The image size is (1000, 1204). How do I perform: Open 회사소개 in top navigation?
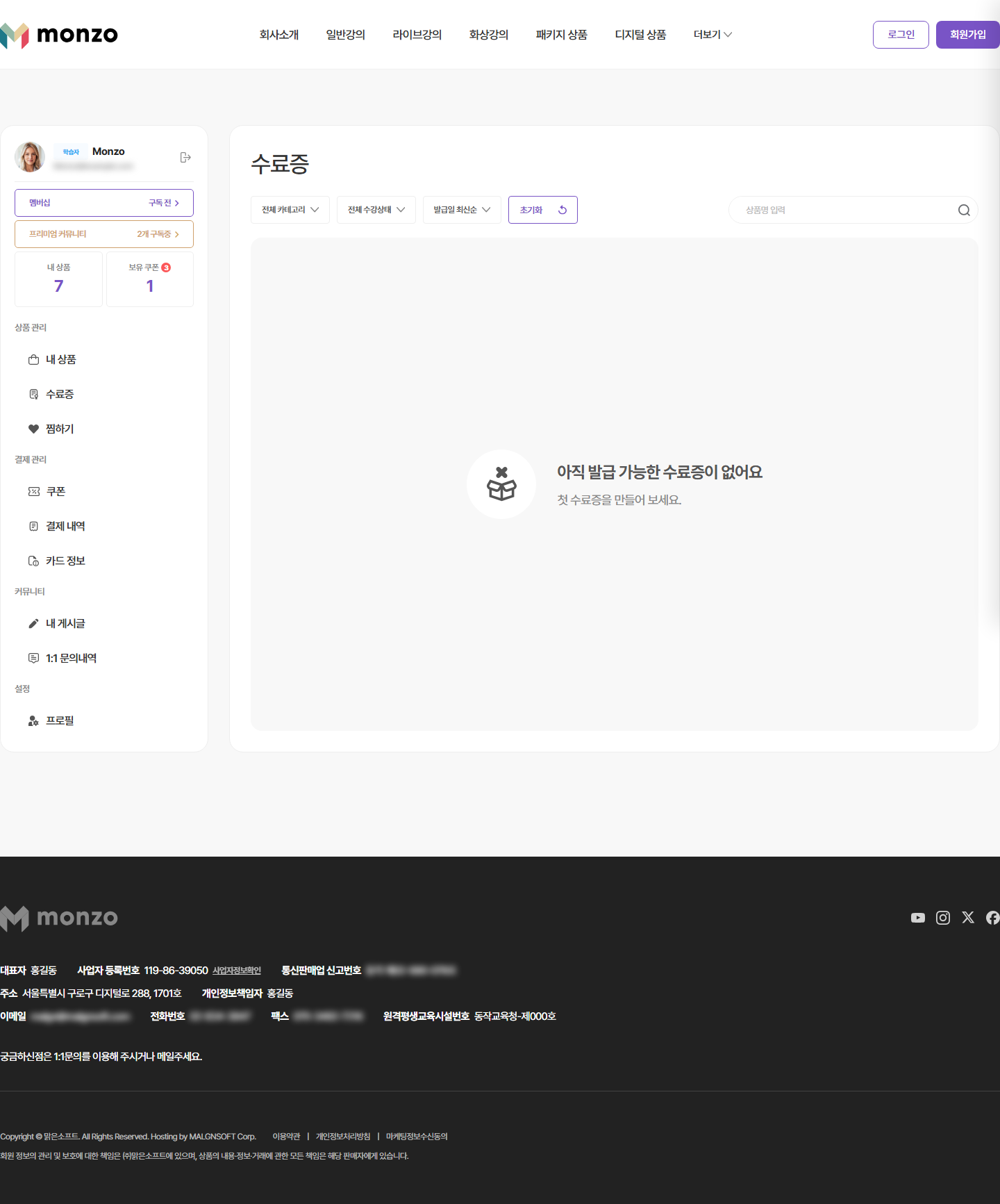(x=279, y=35)
